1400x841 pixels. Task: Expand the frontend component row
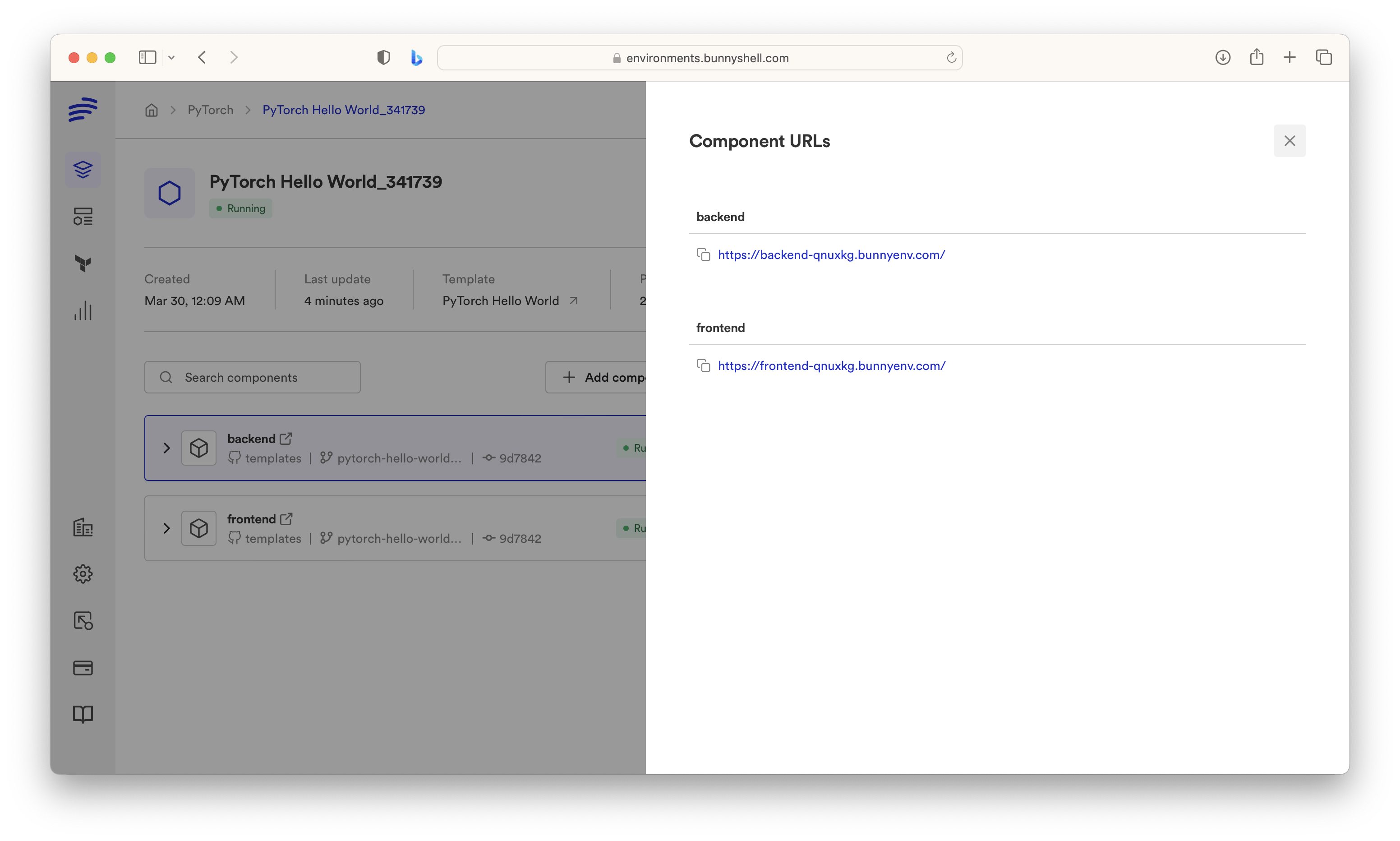click(x=166, y=528)
